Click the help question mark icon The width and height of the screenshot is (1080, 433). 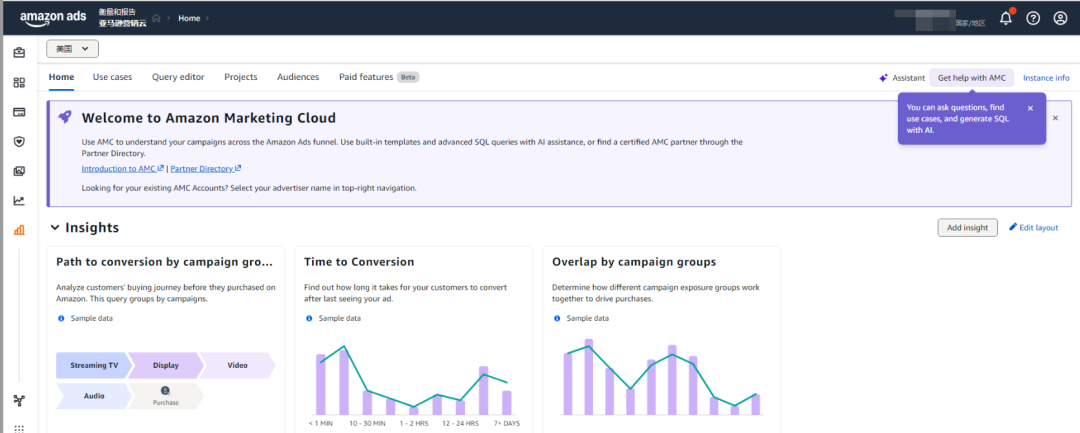tap(1033, 18)
